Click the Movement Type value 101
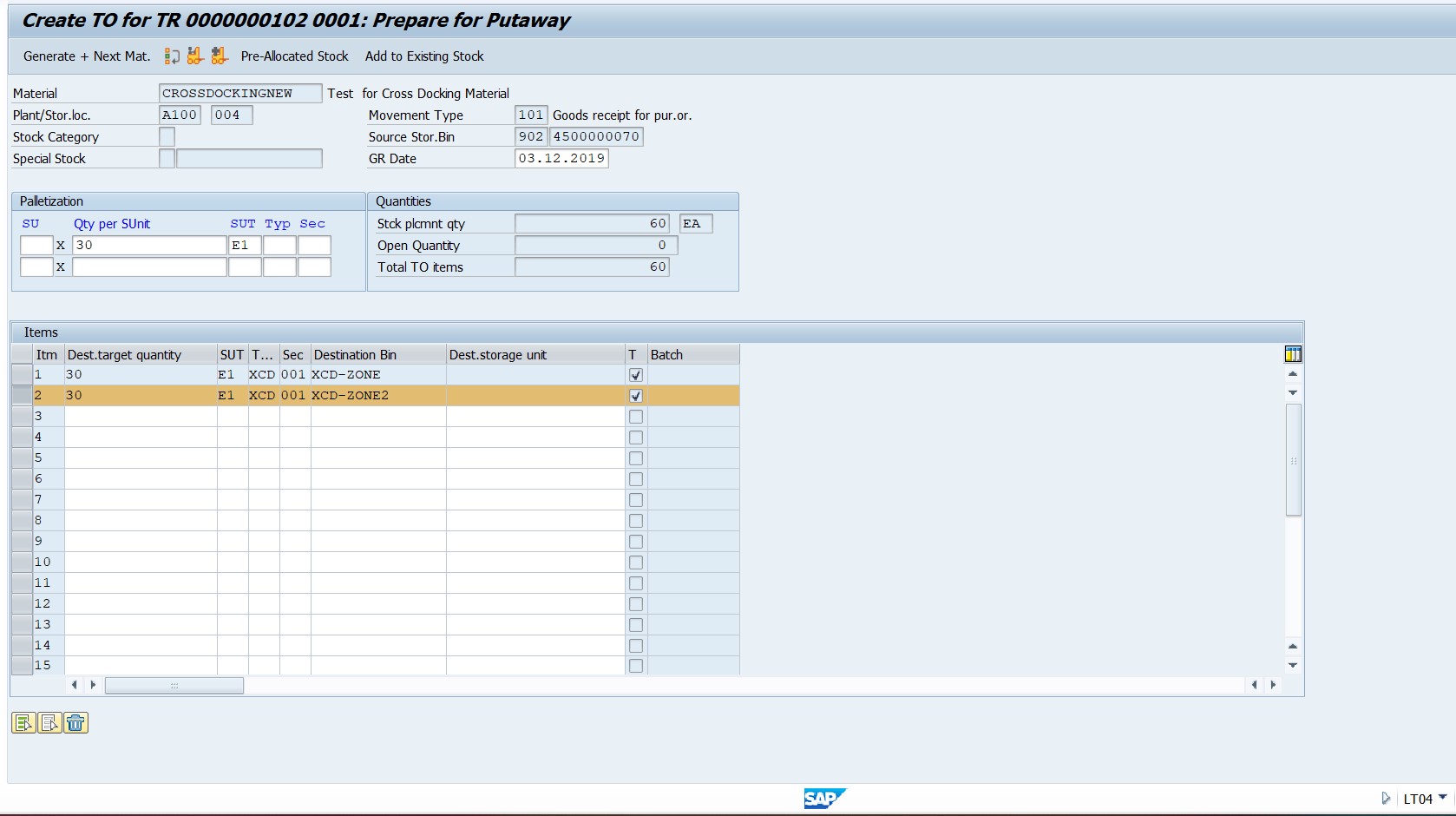Screen dimensions: 1456x816 (x=531, y=115)
